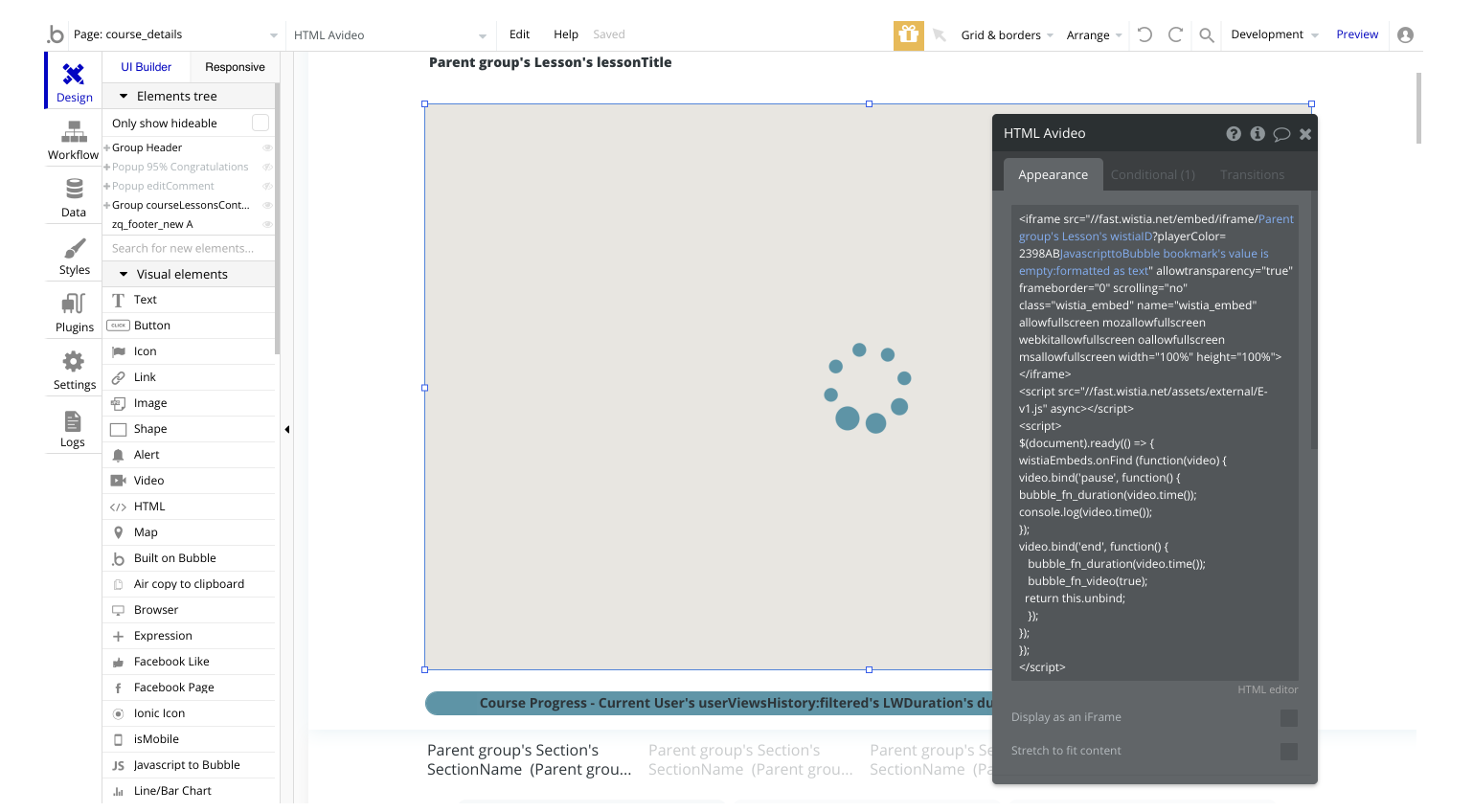
Task: Click the Preview link
Action: pos(1357,34)
